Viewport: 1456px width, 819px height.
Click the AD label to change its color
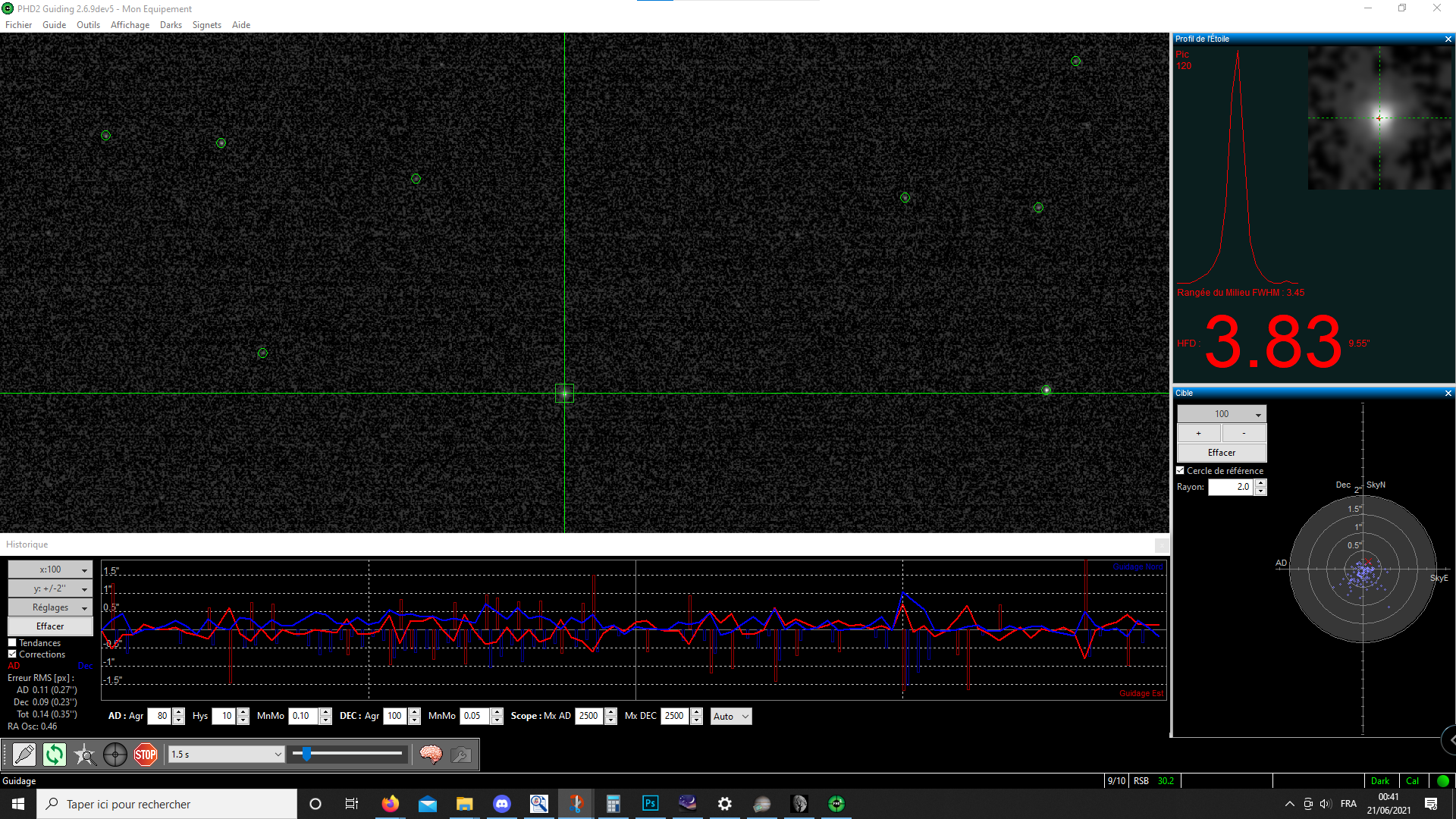[x=14, y=666]
